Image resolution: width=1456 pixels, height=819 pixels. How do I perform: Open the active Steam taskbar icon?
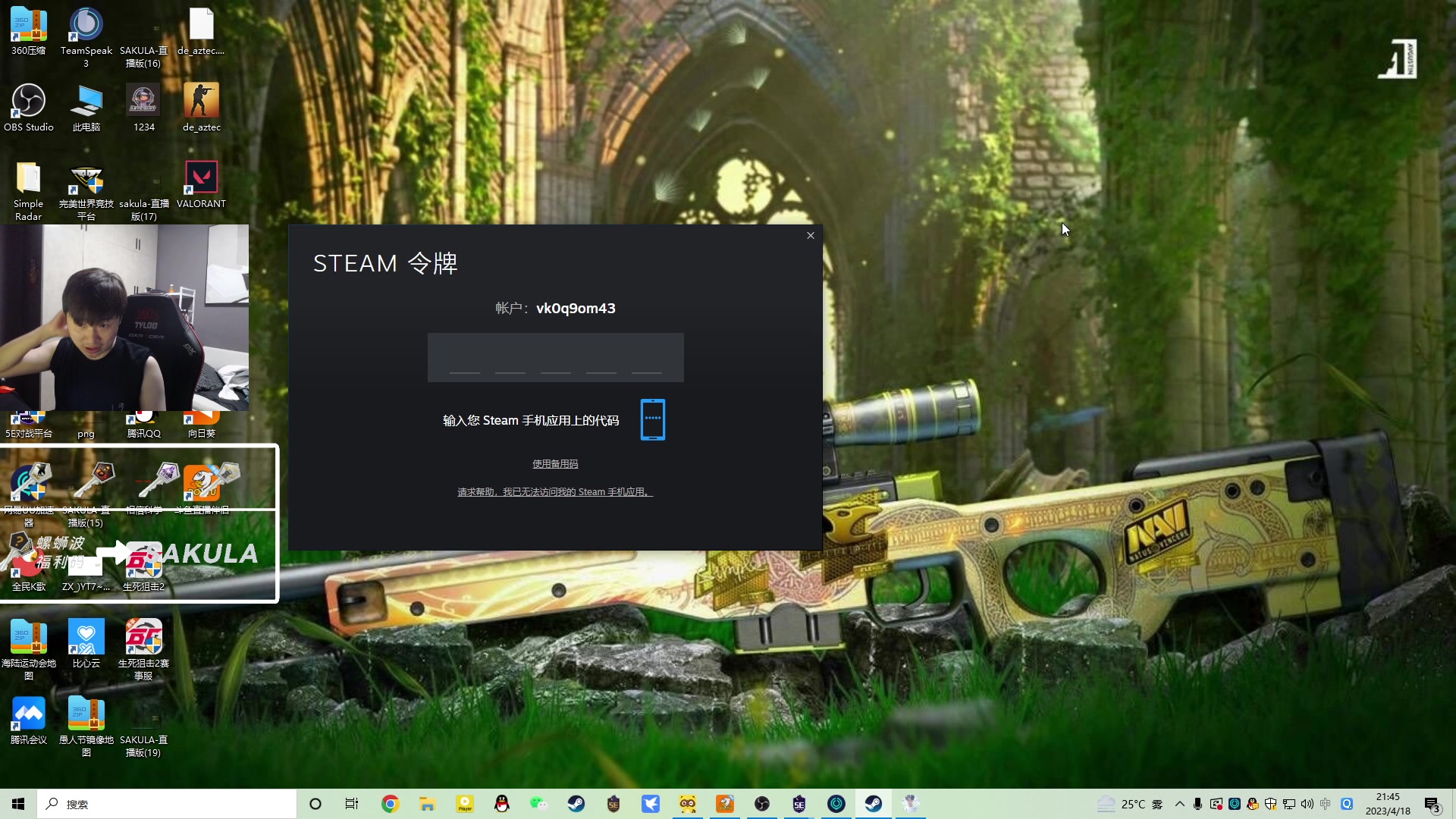click(874, 804)
